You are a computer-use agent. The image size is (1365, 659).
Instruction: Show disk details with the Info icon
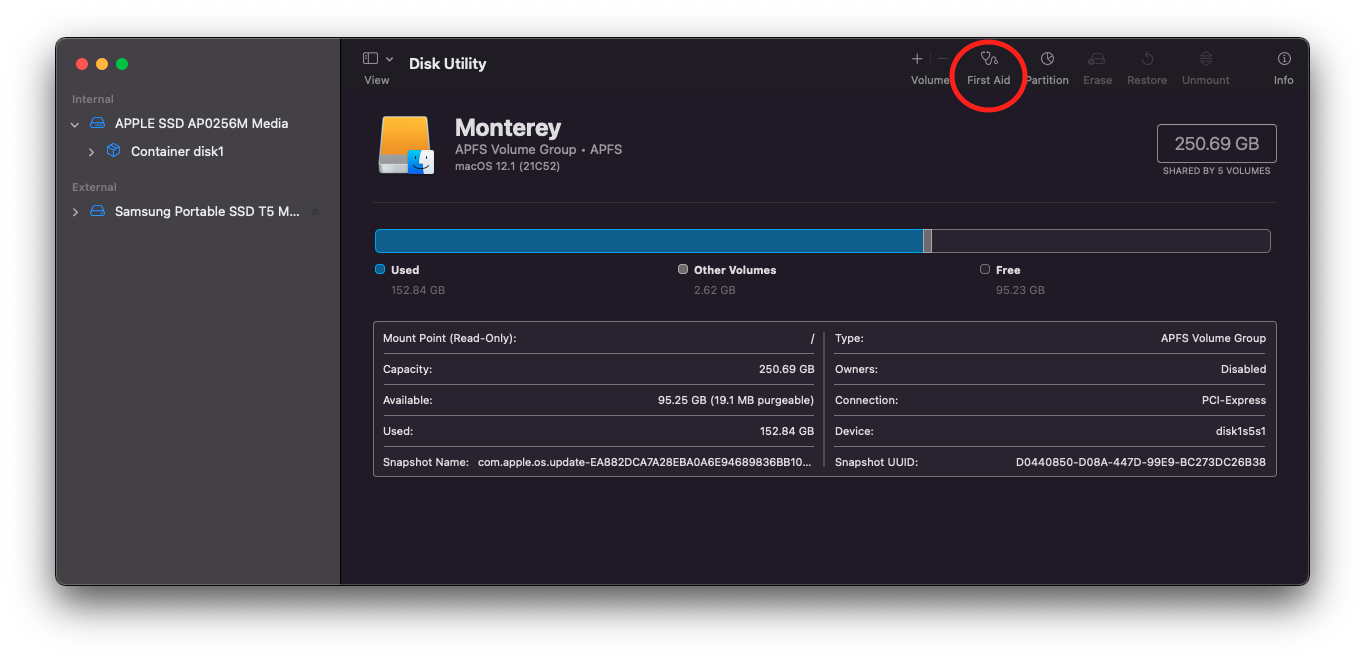[x=1284, y=59]
